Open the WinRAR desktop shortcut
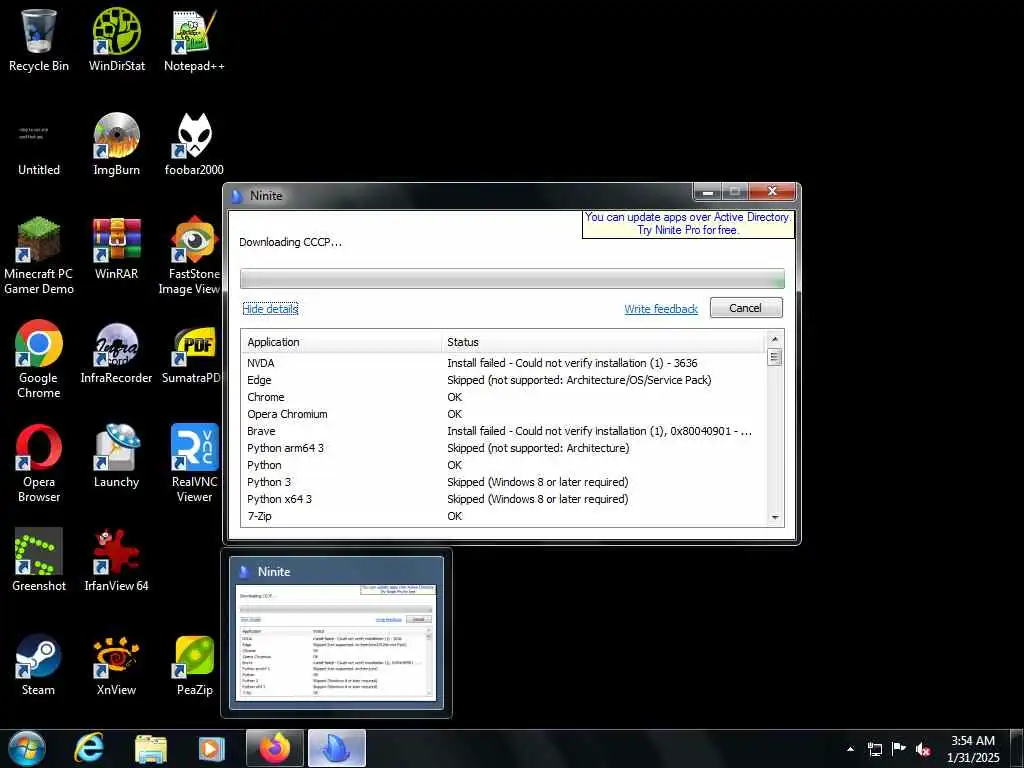1024x768 pixels. tap(117, 249)
